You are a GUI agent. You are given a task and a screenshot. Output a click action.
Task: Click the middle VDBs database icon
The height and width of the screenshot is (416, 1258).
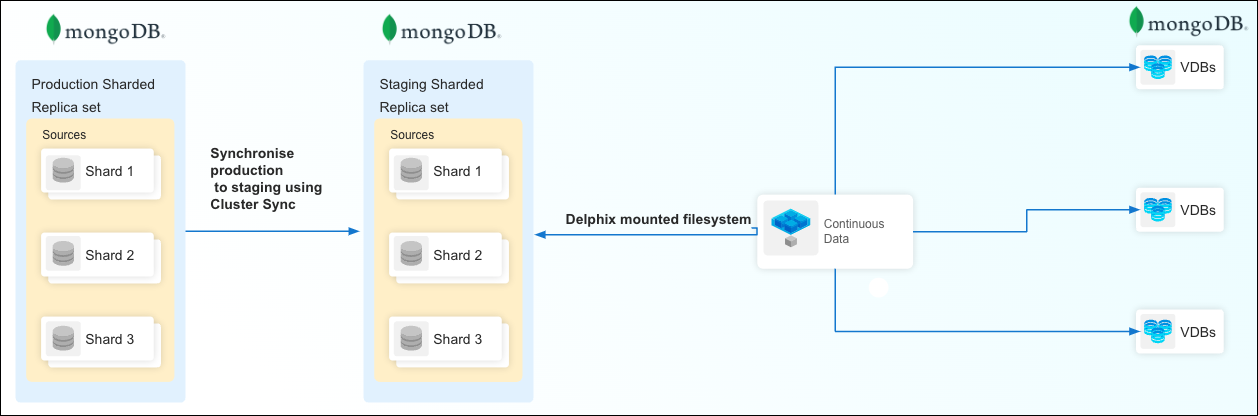coord(1157,210)
